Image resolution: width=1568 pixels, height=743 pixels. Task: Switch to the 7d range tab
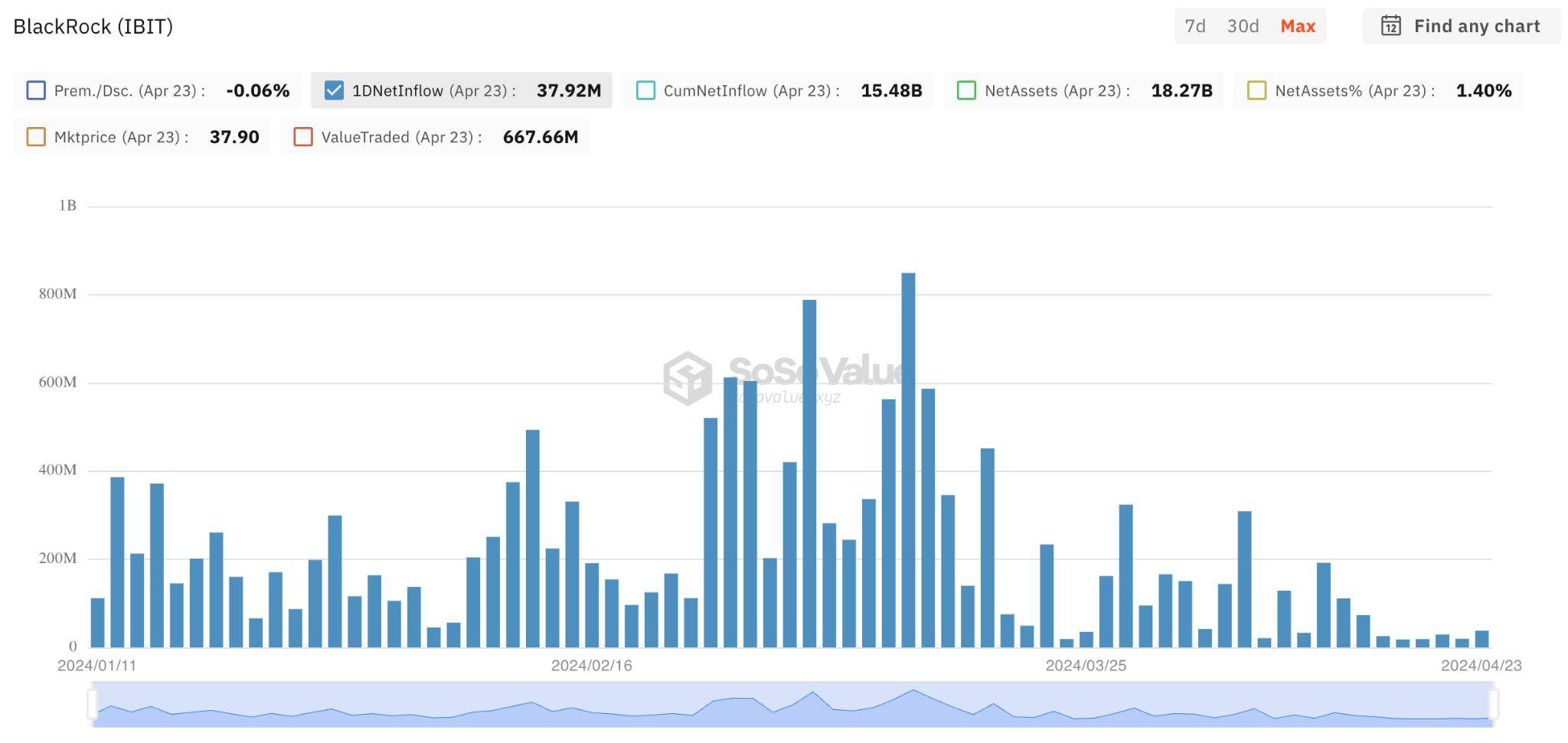click(x=1195, y=26)
